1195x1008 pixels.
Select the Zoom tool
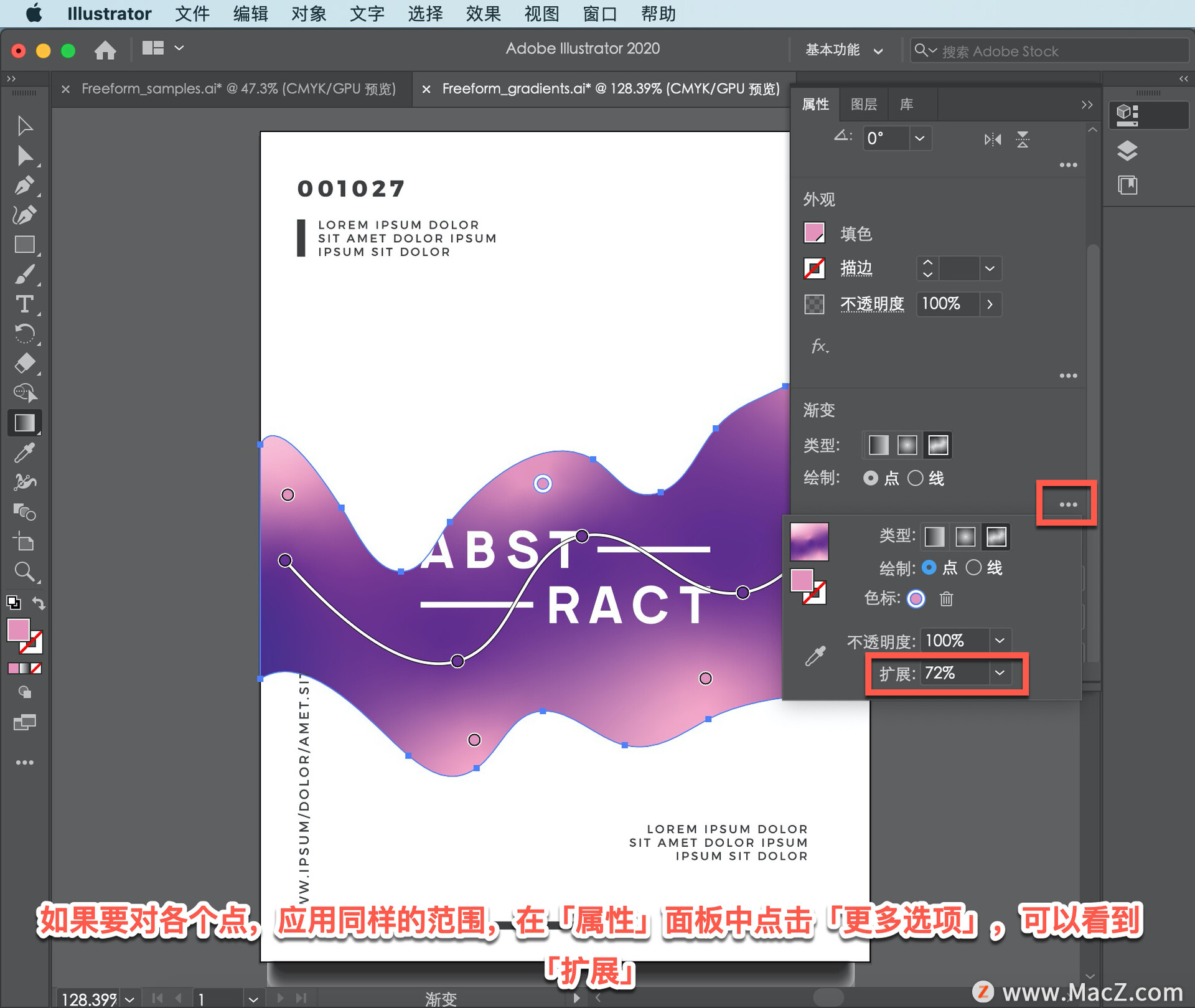click(x=24, y=572)
